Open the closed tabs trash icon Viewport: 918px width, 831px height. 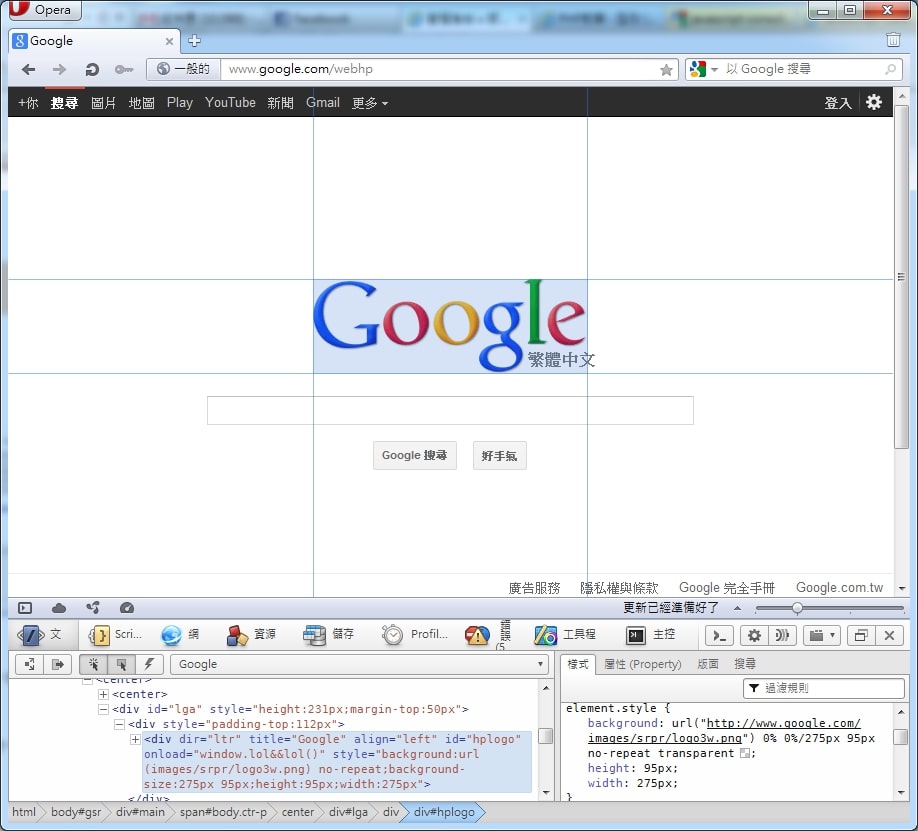[x=893, y=39]
